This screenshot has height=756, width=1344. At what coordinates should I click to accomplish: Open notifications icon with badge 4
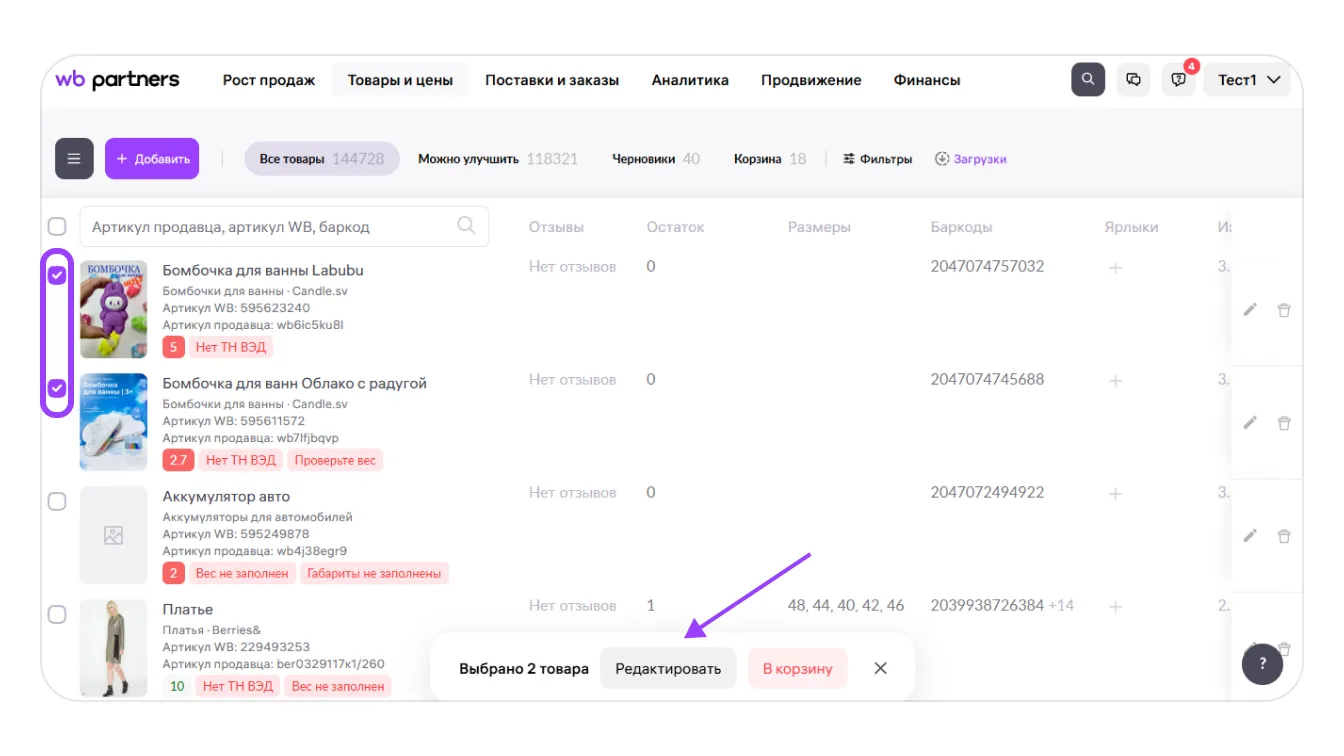point(1179,80)
